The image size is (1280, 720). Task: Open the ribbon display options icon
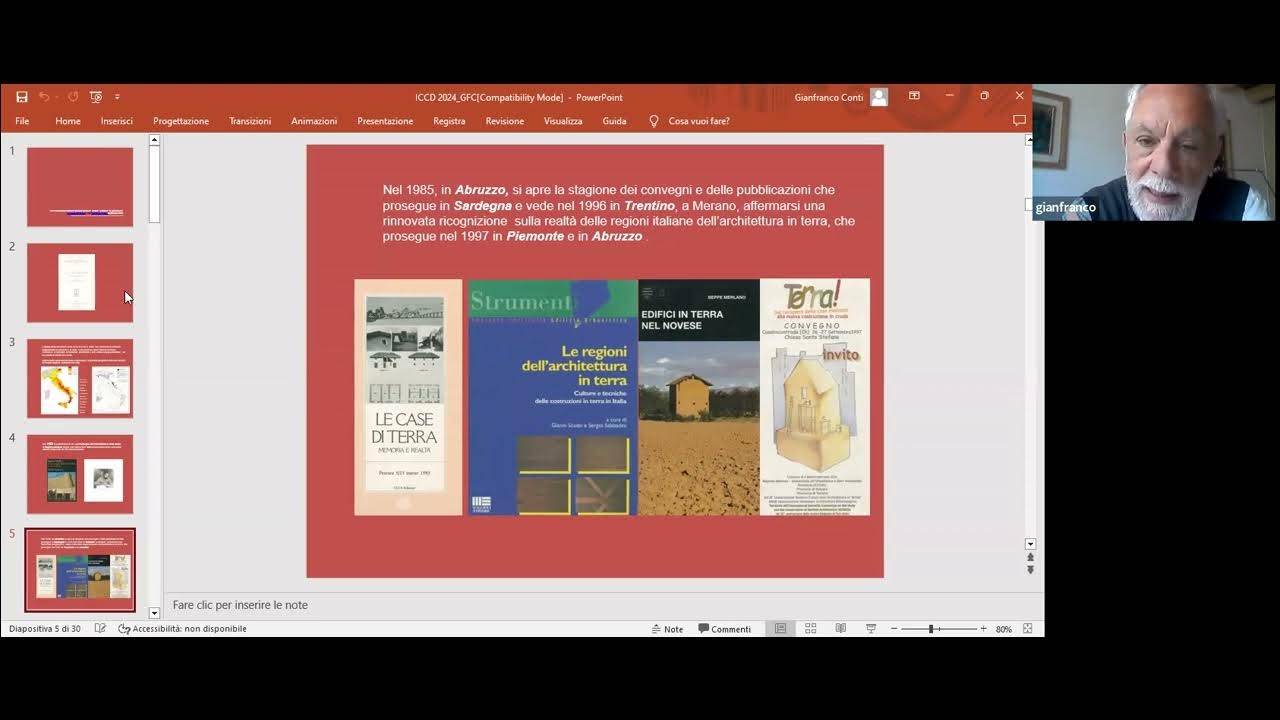pos(914,96)
